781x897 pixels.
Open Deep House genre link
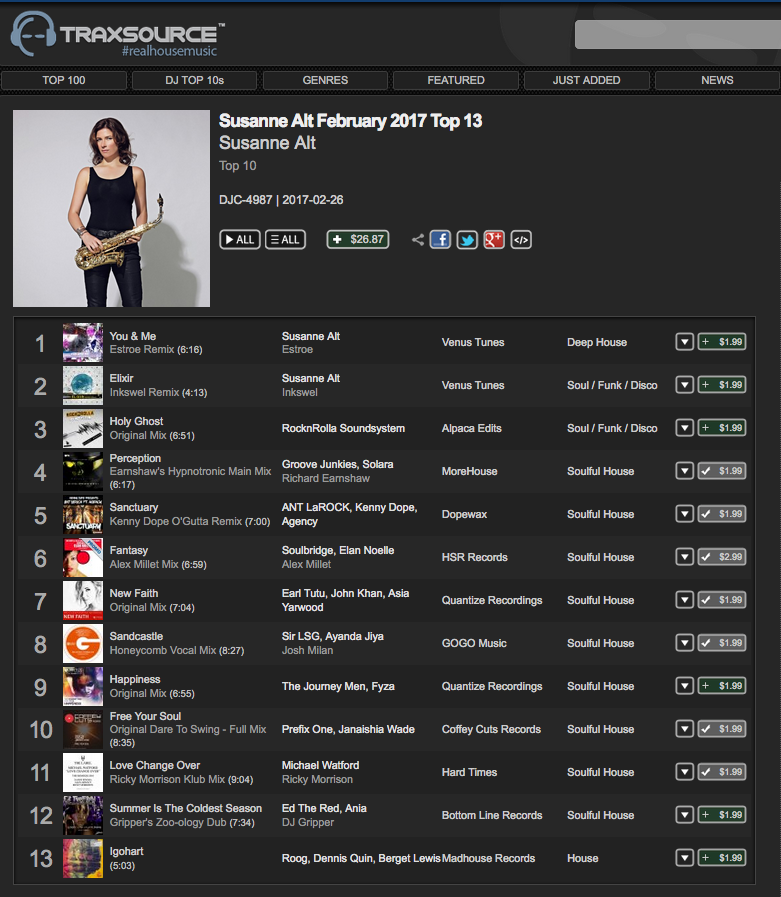(x=597, y=342)
